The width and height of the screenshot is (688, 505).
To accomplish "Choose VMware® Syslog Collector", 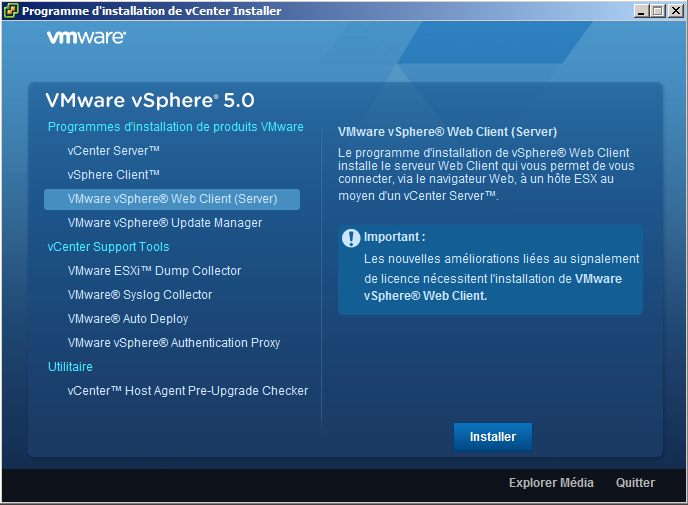I will 140,295.
